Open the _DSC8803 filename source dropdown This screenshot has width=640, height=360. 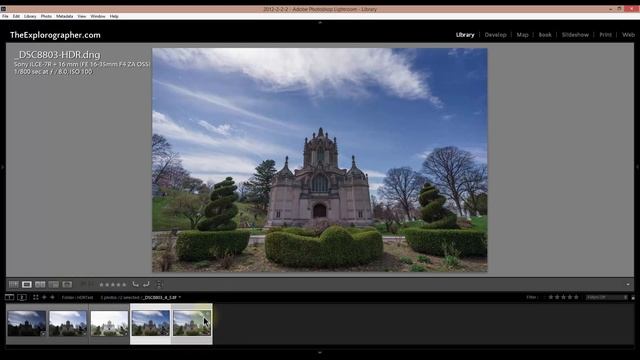click(162, 298)
